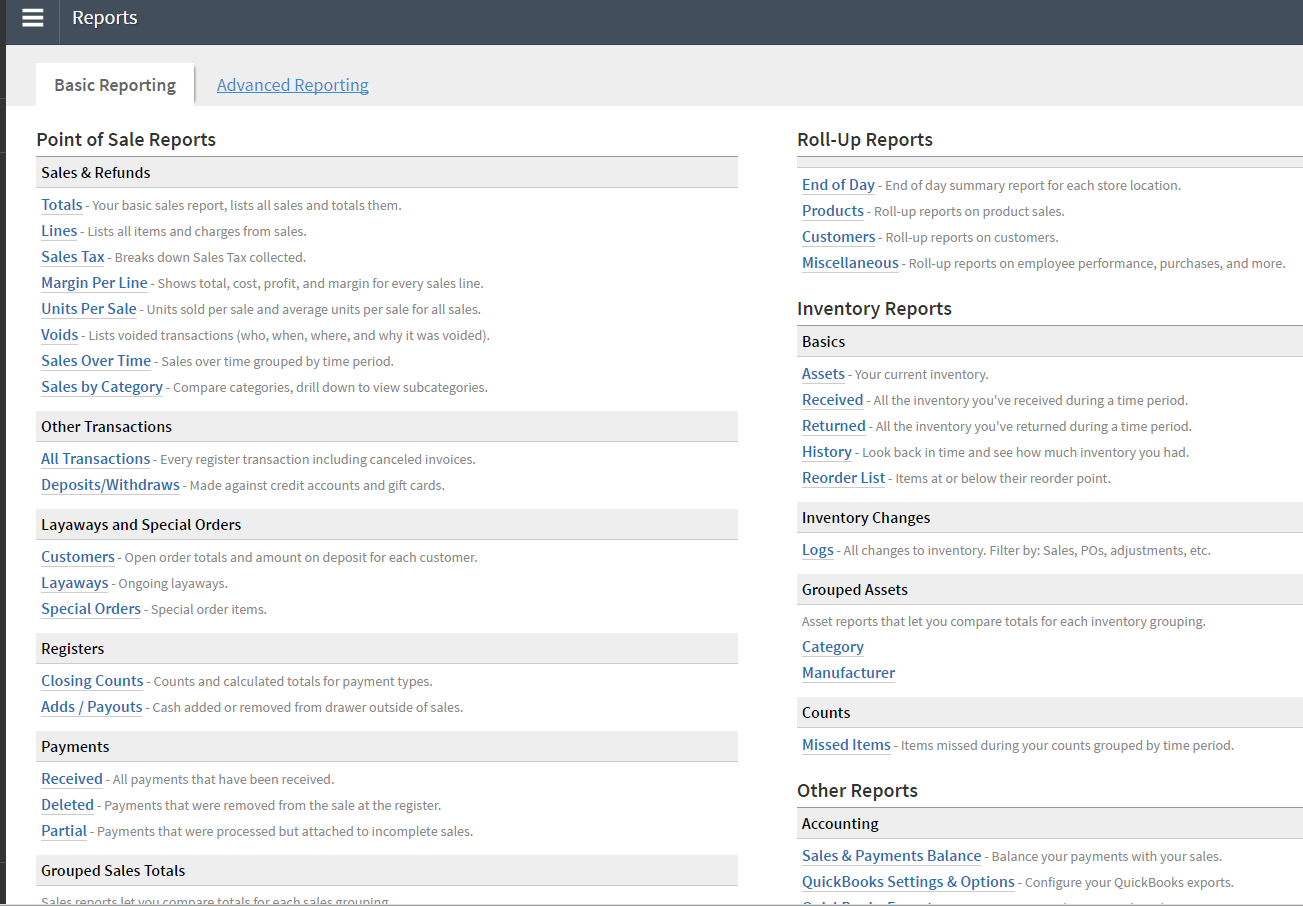Click the Inventory Changes section header

click(x=1050, y=518)
